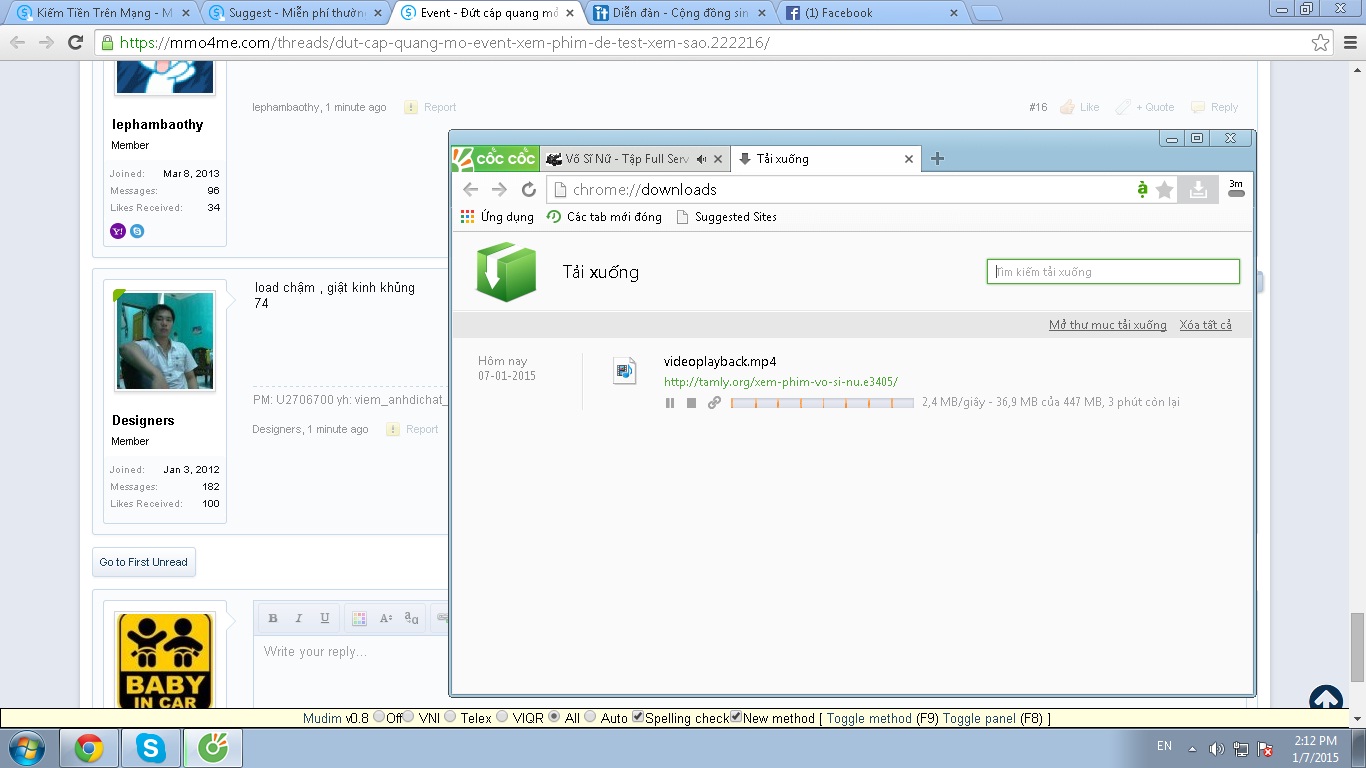The height and width of the screenshot is (768, 1366).
Task: Click Italic in the reply editor toolbar
Action: (x=298, y=619)
